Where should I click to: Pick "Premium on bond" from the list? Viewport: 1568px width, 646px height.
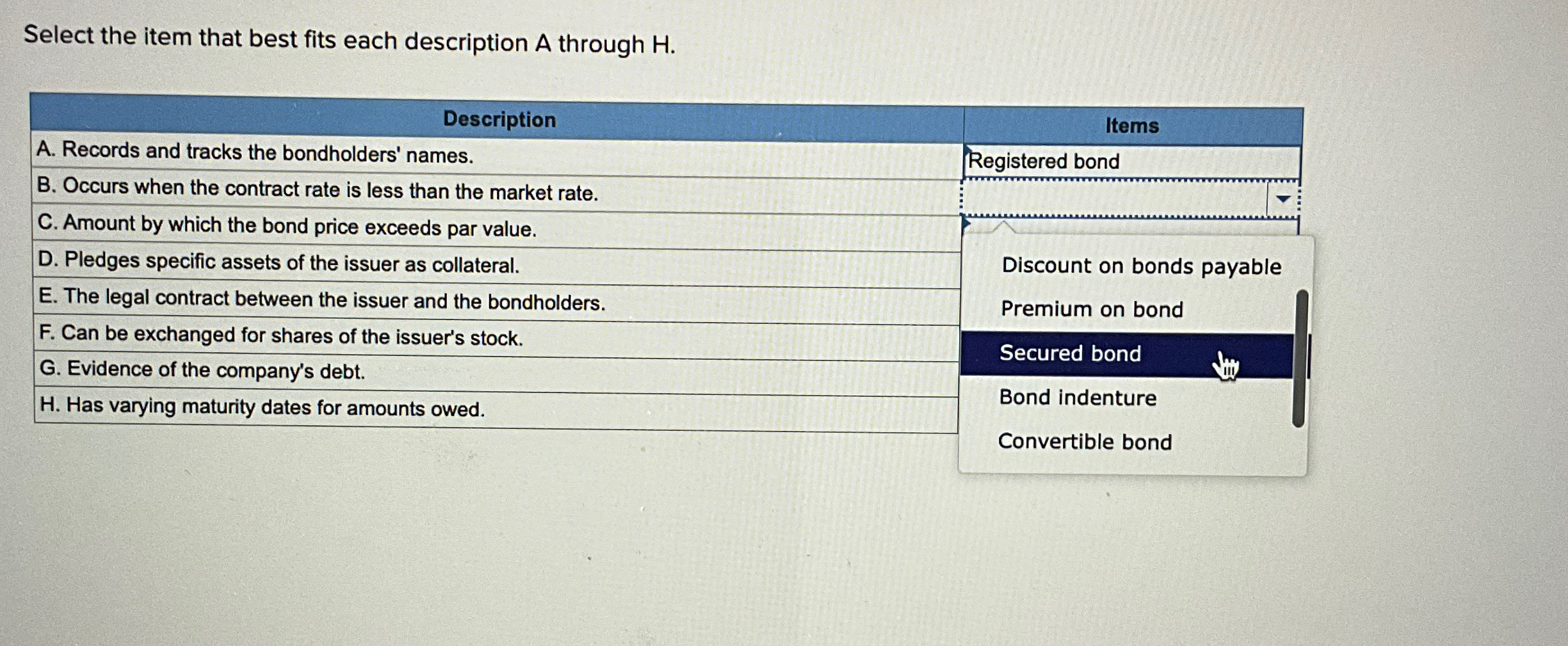coord(1091,310)
